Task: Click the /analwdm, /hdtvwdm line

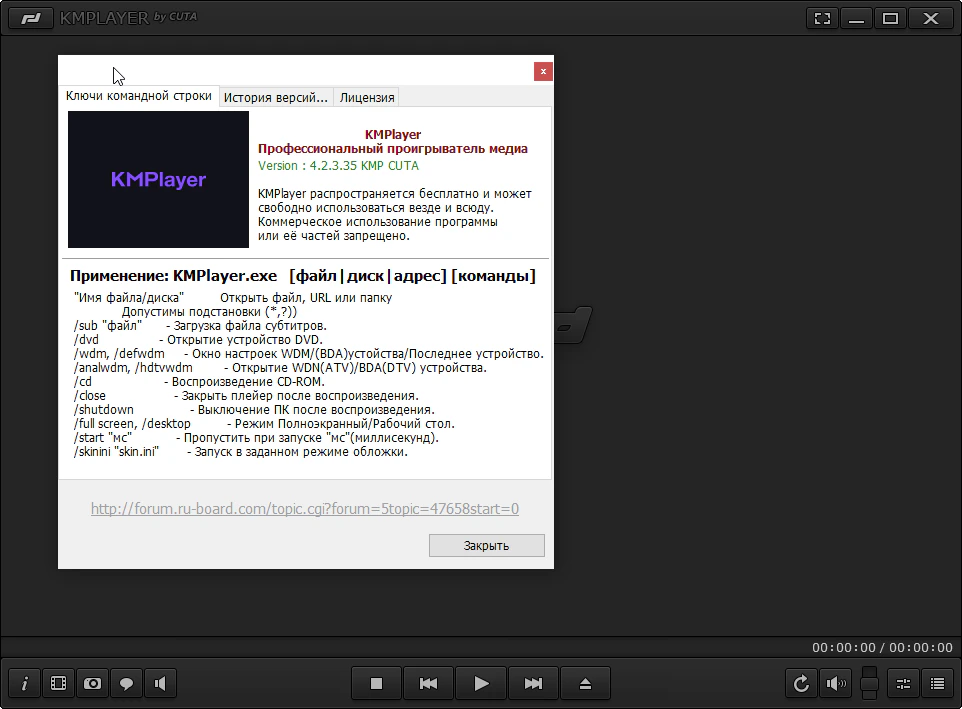Action: (x=280, y=368)
